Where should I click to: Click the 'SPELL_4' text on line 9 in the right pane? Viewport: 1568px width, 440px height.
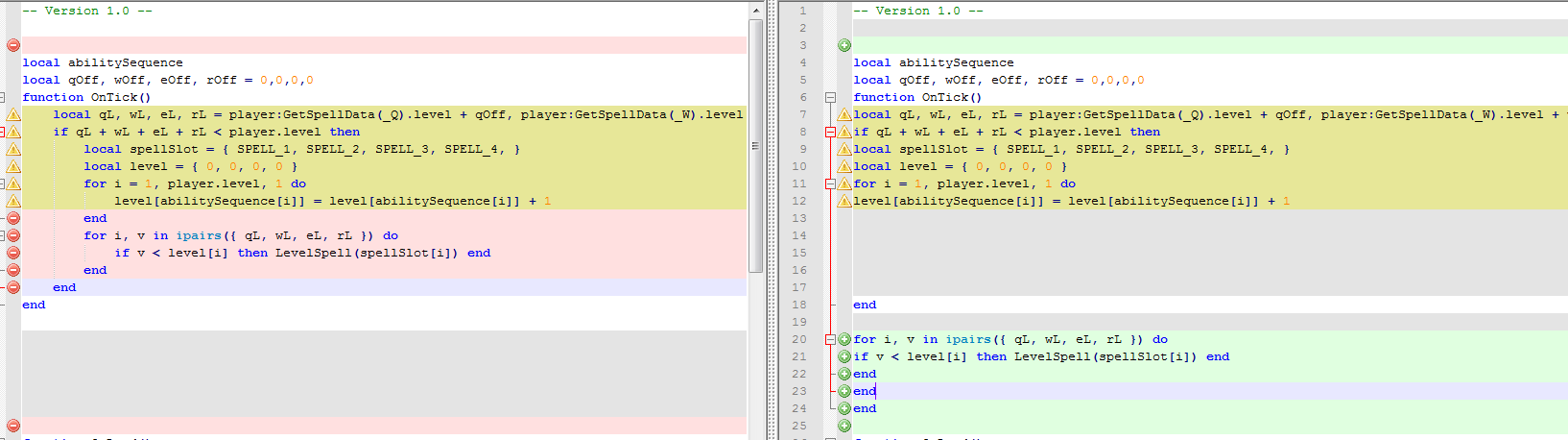click(1241, 149)
